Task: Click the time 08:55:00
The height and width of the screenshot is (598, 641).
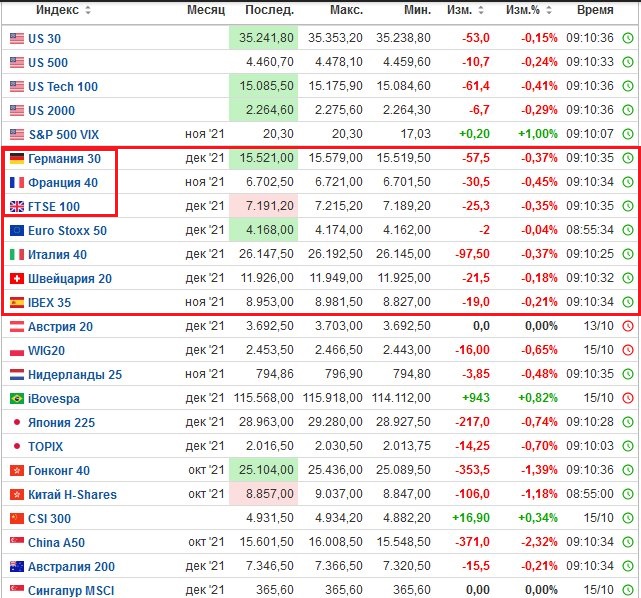Action: click(590, 494)
